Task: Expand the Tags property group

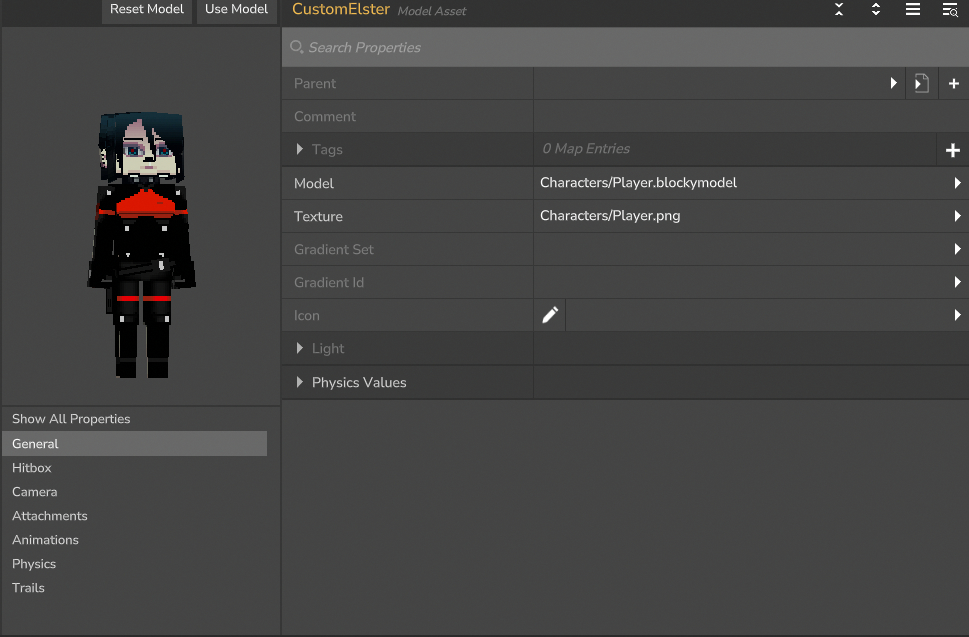Action: [x=300, y=149]
